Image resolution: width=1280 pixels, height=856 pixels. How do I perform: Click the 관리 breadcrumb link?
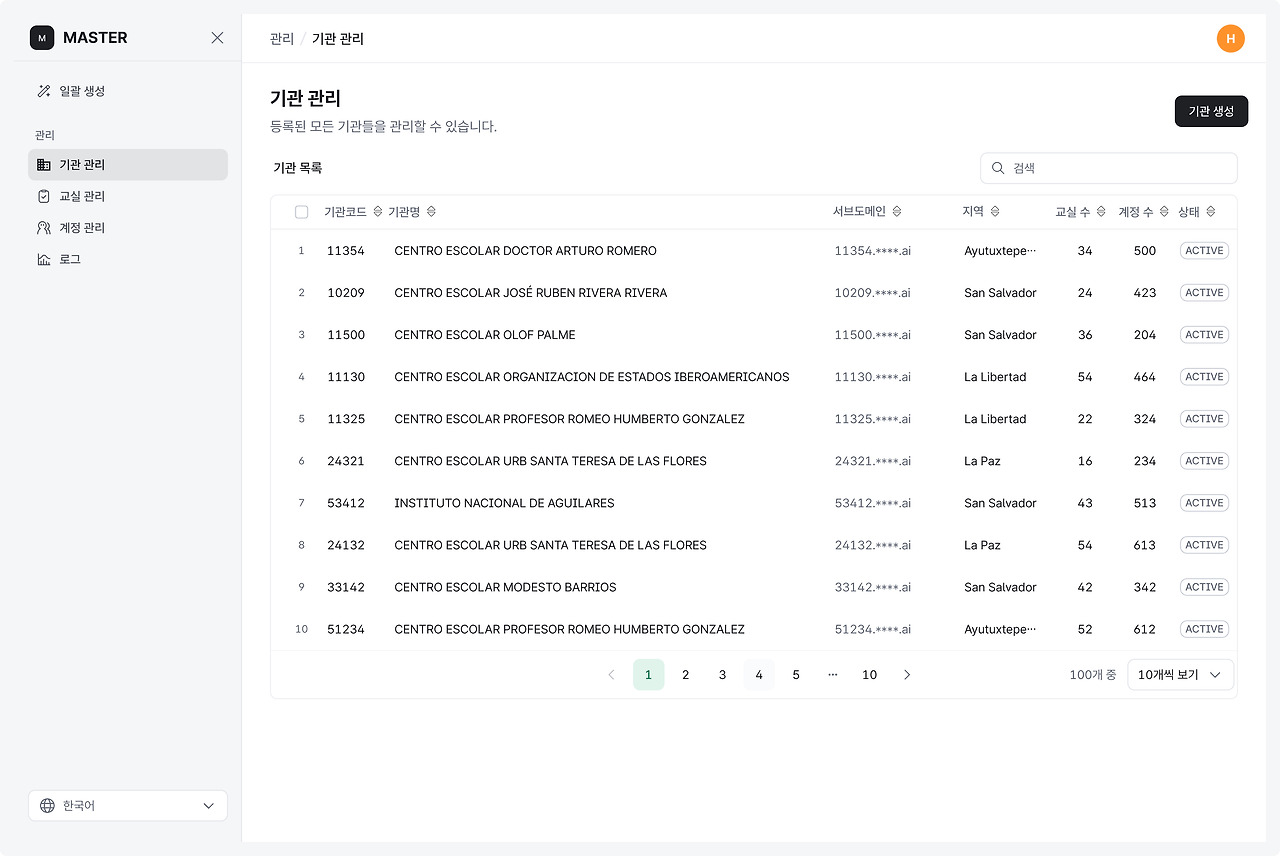click(282, 39)
